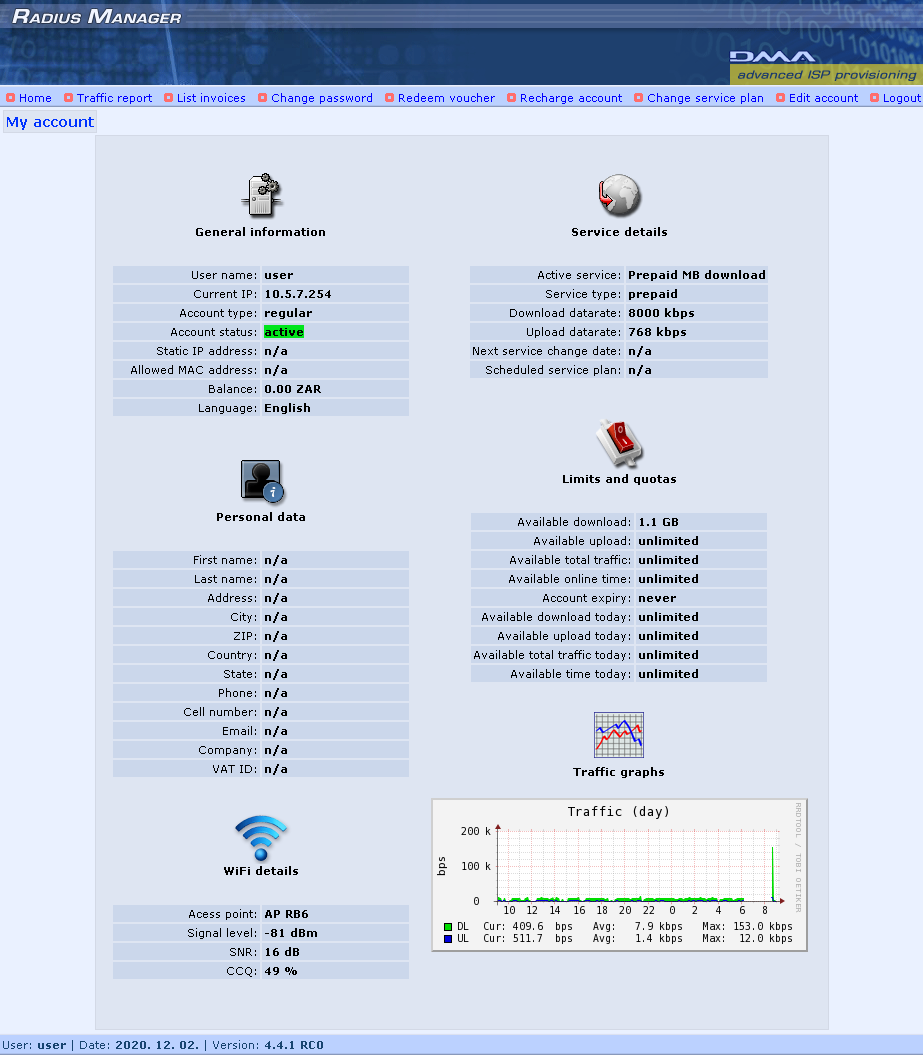Image resolution: width=923 pixels, height=1055 pixels.
Task: Click the green active status badge
Action: [284, 332]
